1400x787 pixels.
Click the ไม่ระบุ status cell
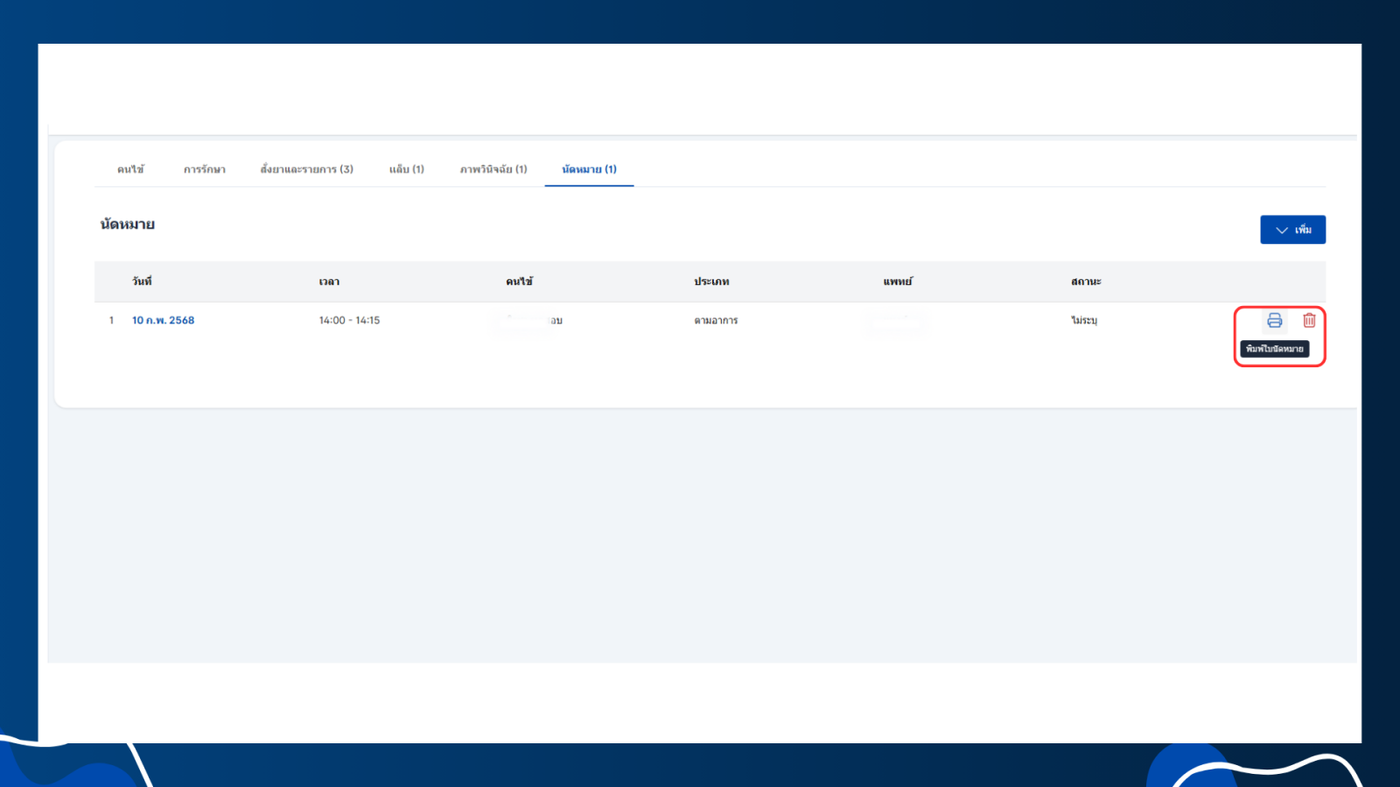pos(1084,321)
